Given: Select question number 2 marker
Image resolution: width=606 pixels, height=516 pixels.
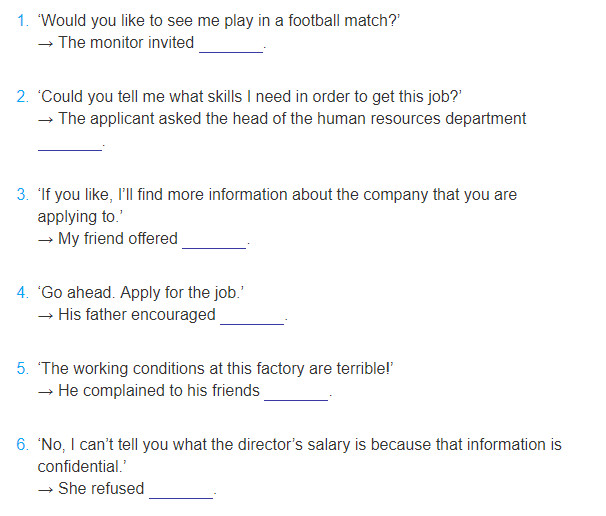Looking at the screenshot, I should point(23,97).
